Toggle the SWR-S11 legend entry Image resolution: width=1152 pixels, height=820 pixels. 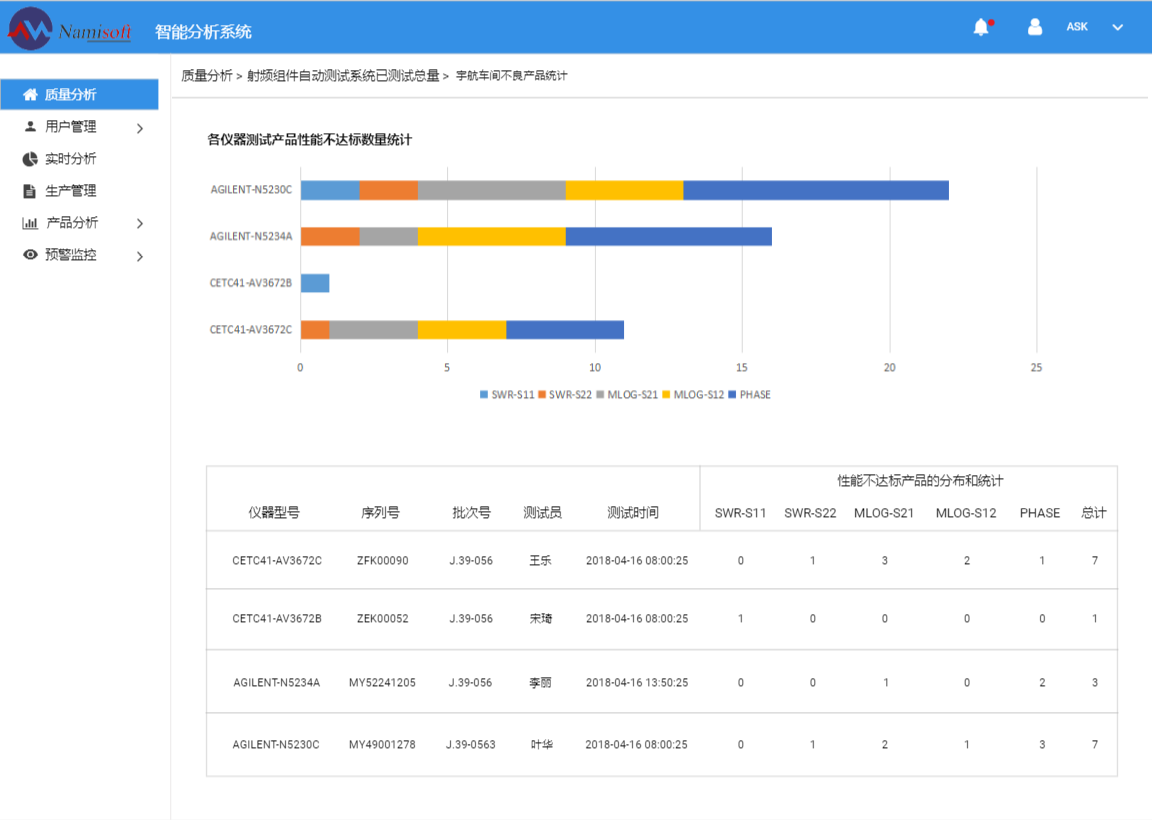[x=507, y=395]
